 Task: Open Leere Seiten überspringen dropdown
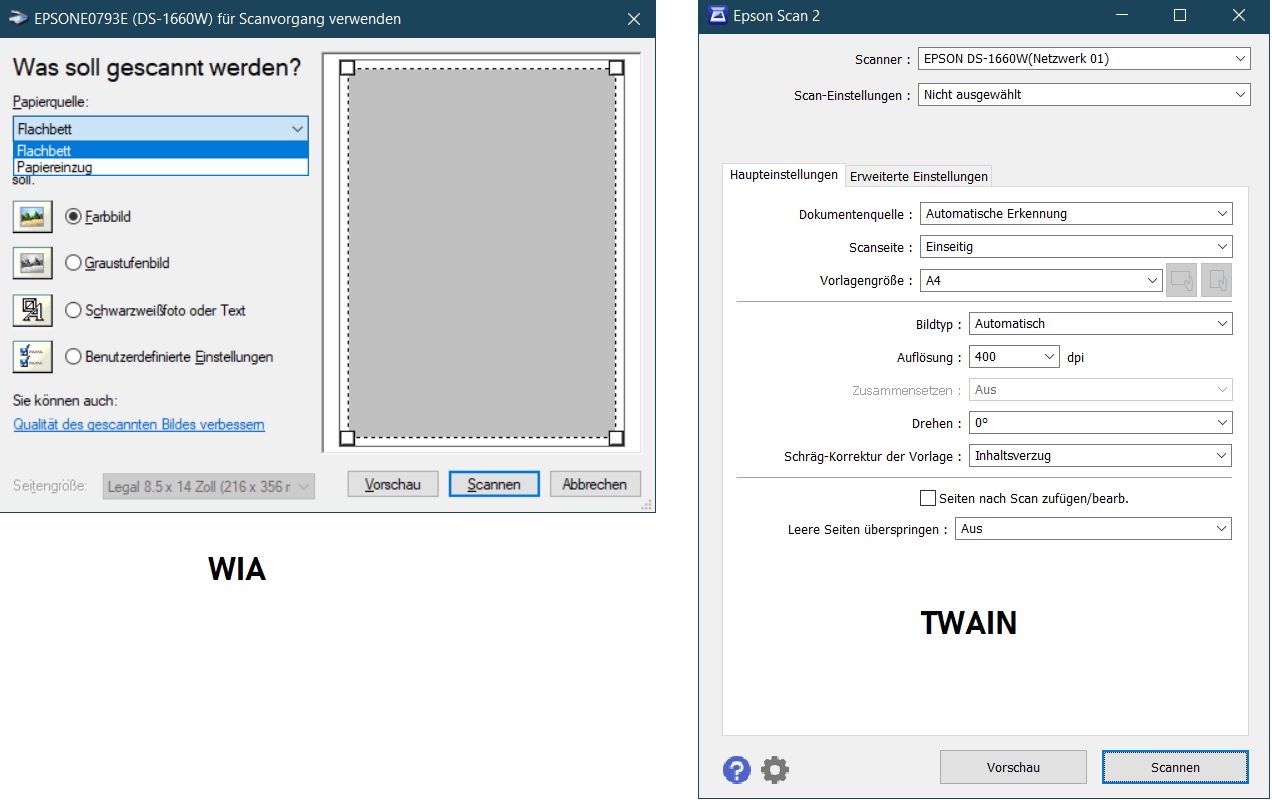coord(1093,529)
